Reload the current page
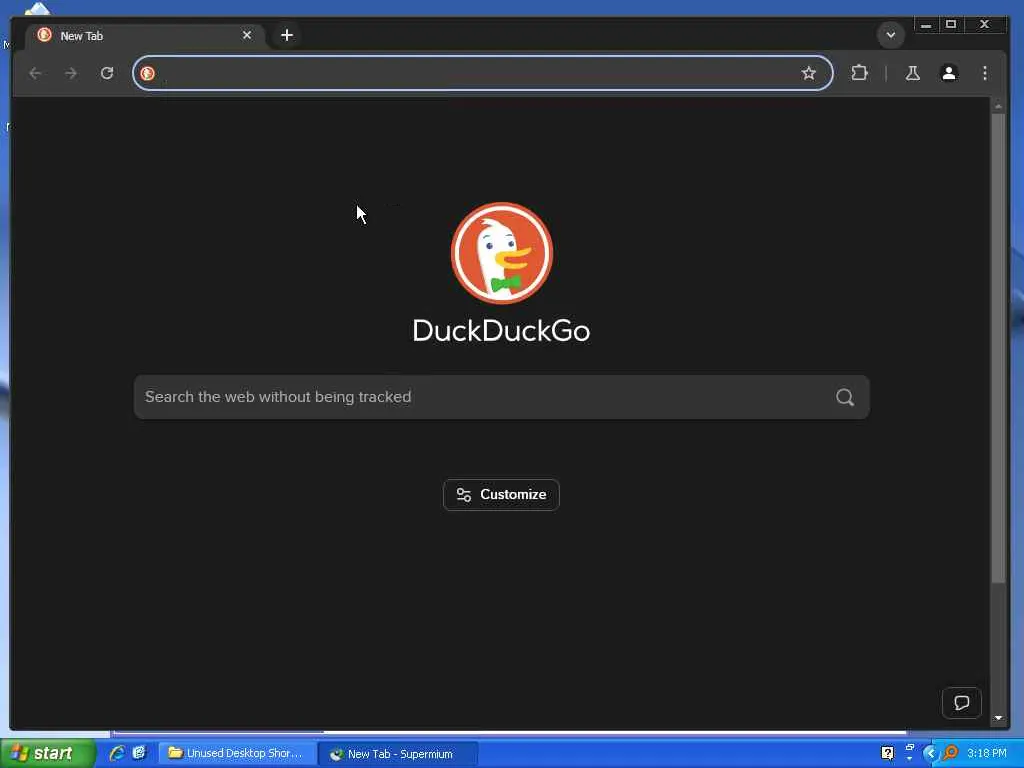Image resolution: width=1024 pixels, height=768 pixels. pos(107,73)
